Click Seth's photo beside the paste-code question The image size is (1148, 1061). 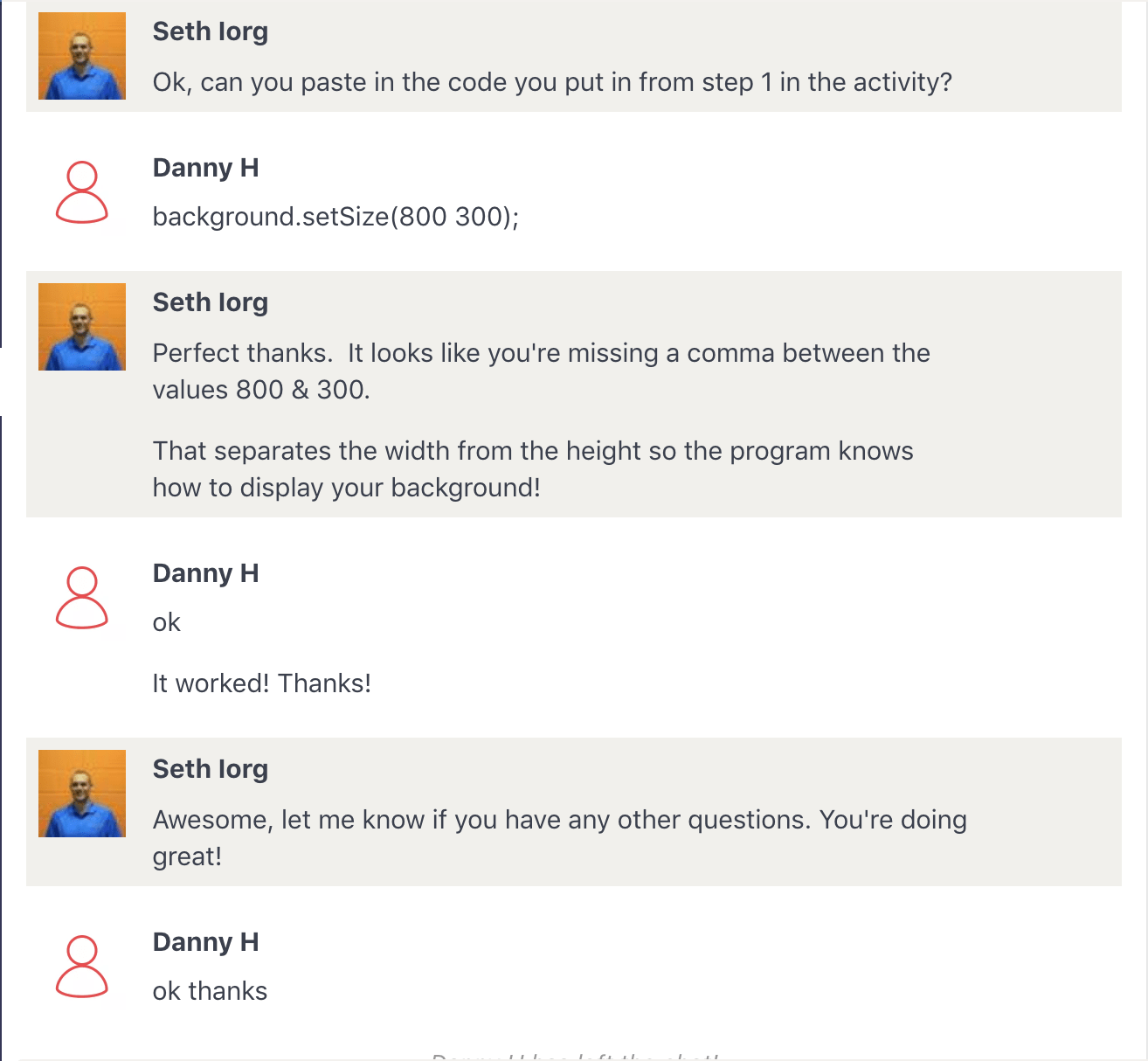click(82, 56)
